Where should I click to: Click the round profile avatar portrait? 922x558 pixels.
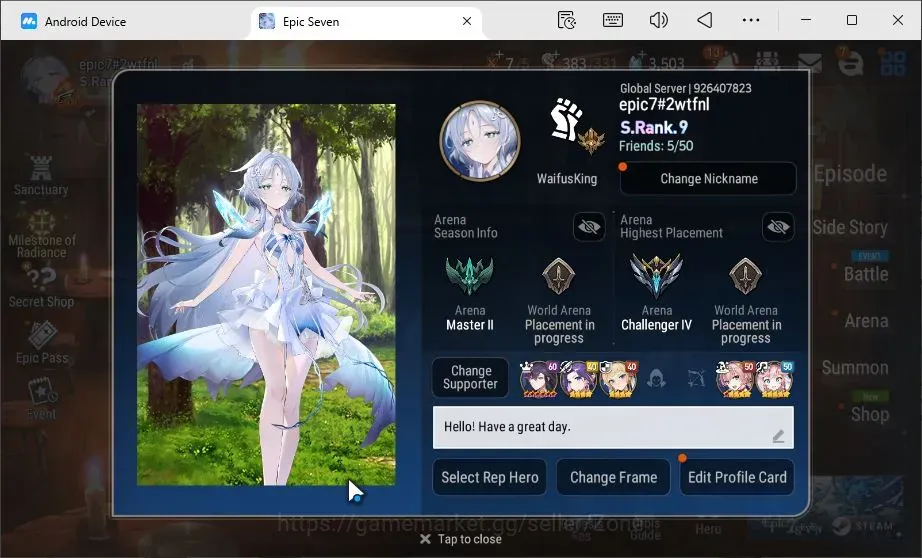pos(480,140)
